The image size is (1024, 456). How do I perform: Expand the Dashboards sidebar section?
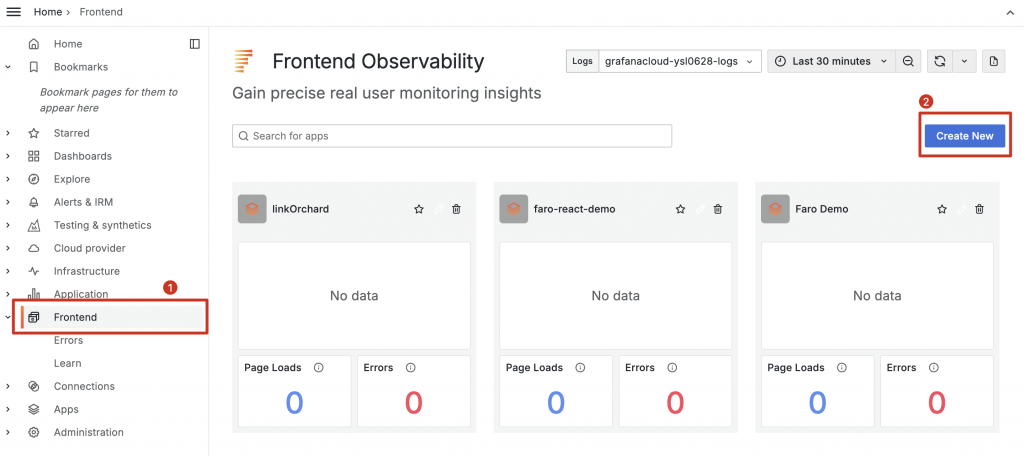pyautogui.click(x=8, y=156)
